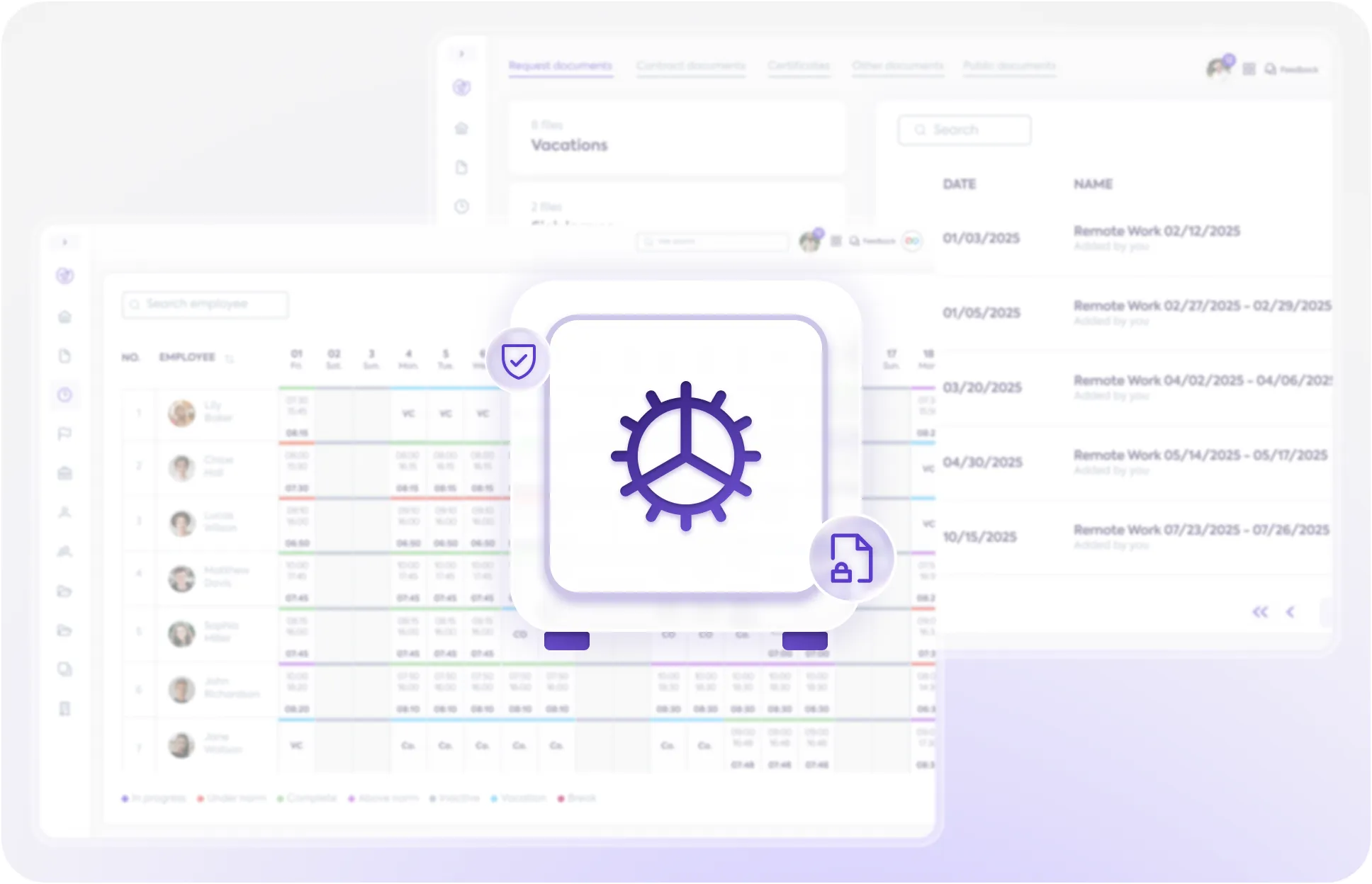Click Feedback in the documents window header
This screenshot has width=1372, height=884.
(1291, 69)
